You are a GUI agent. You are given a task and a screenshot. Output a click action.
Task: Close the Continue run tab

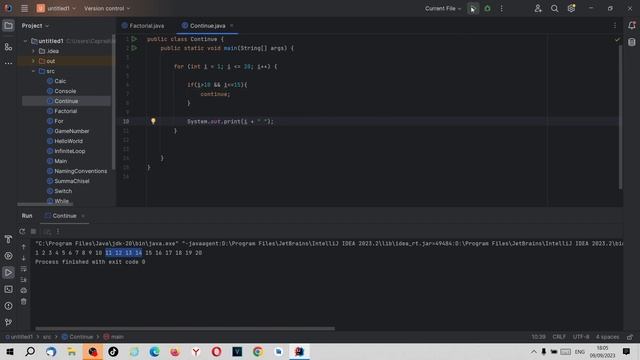[x=83, y=216]
